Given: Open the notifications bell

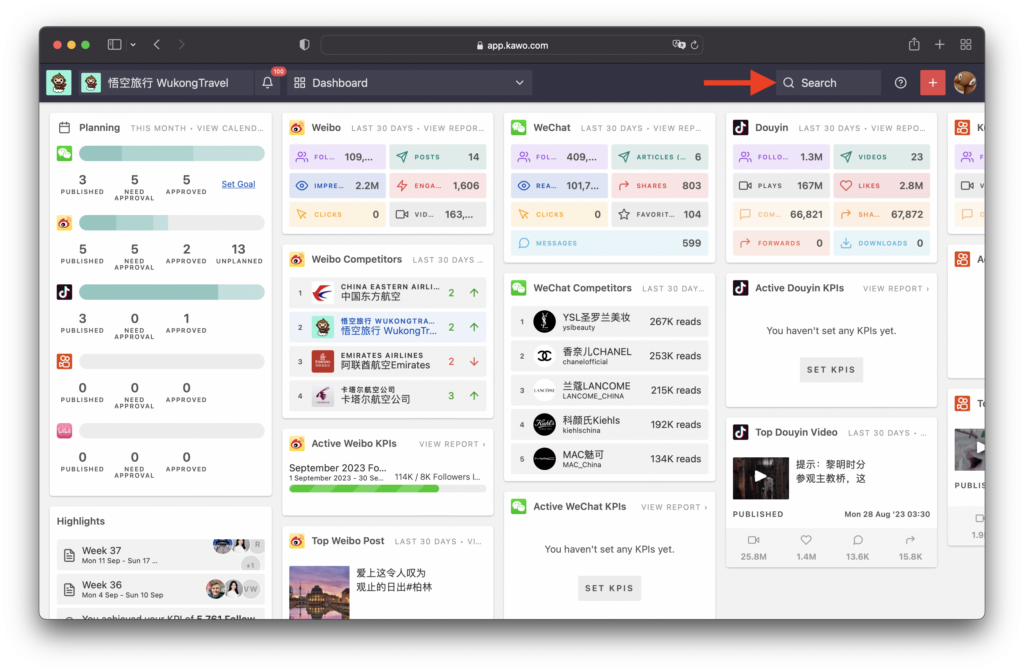Looking at the screenshot, I should click(268, 83).
